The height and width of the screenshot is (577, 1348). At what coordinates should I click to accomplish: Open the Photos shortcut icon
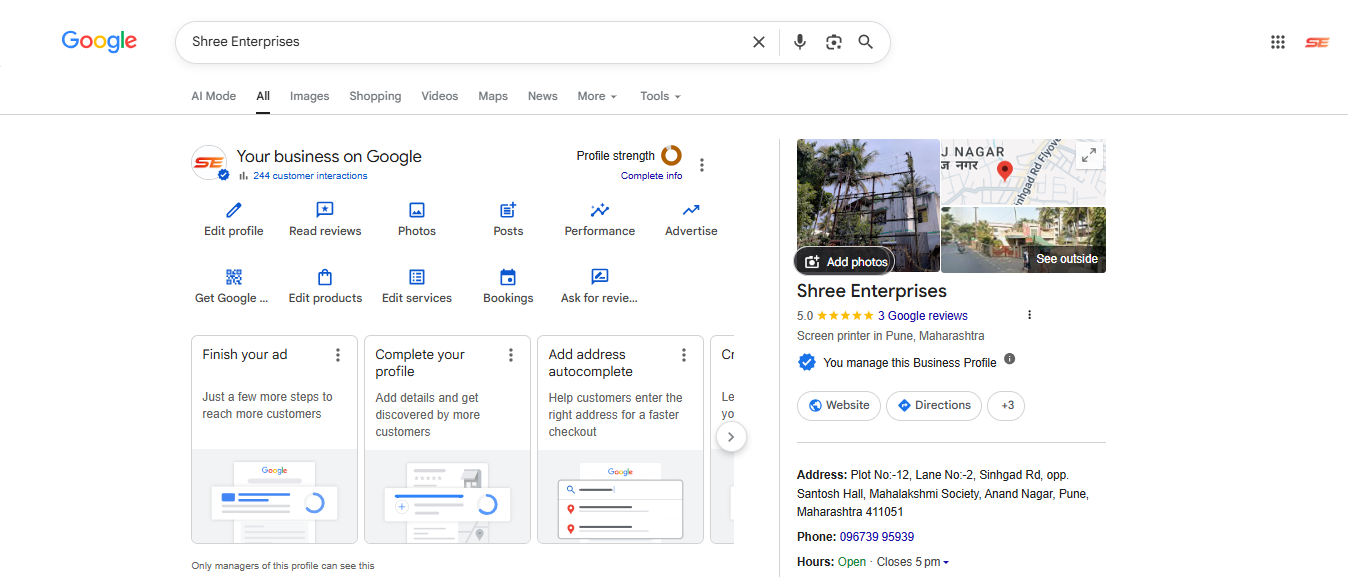coord(417,210)
